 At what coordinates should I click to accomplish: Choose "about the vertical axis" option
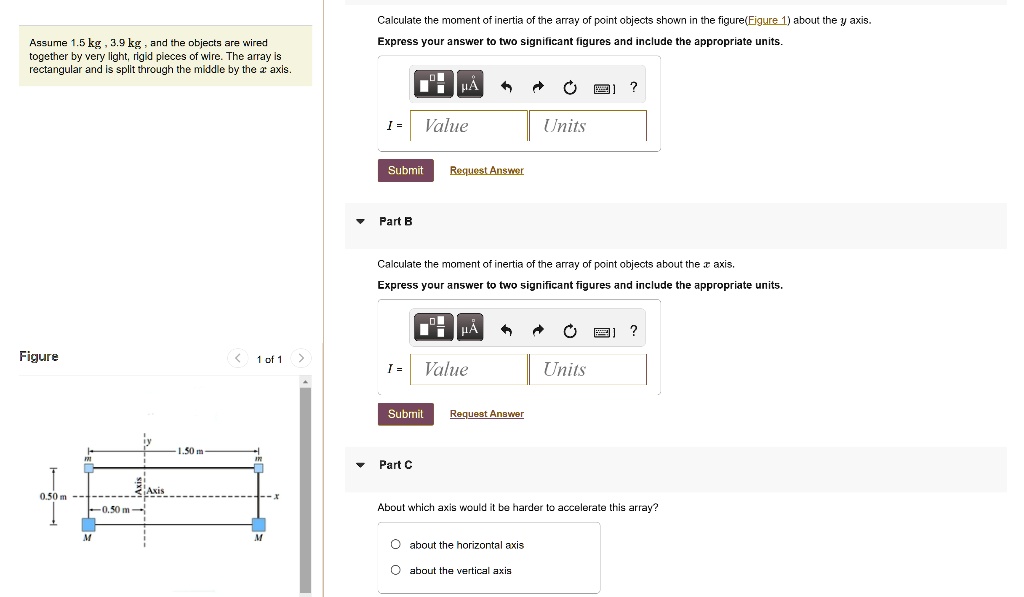[397, 571]
